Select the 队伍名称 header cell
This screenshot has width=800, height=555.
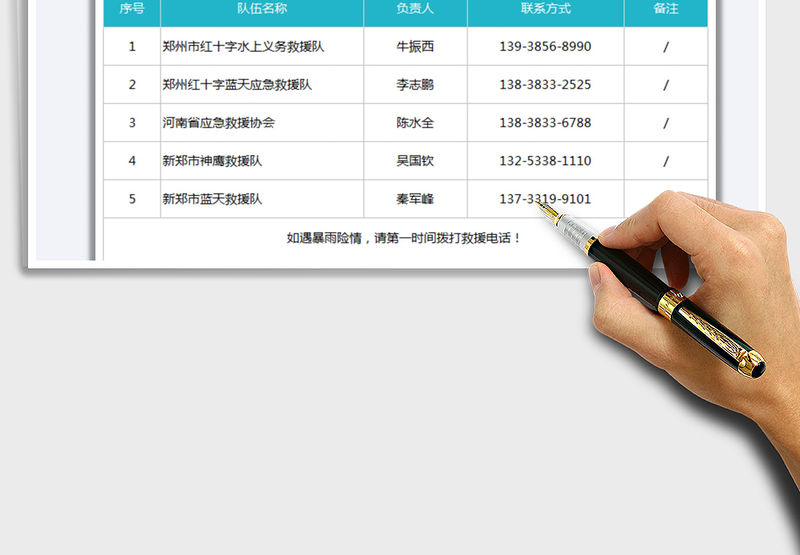[x=262, y=9]
